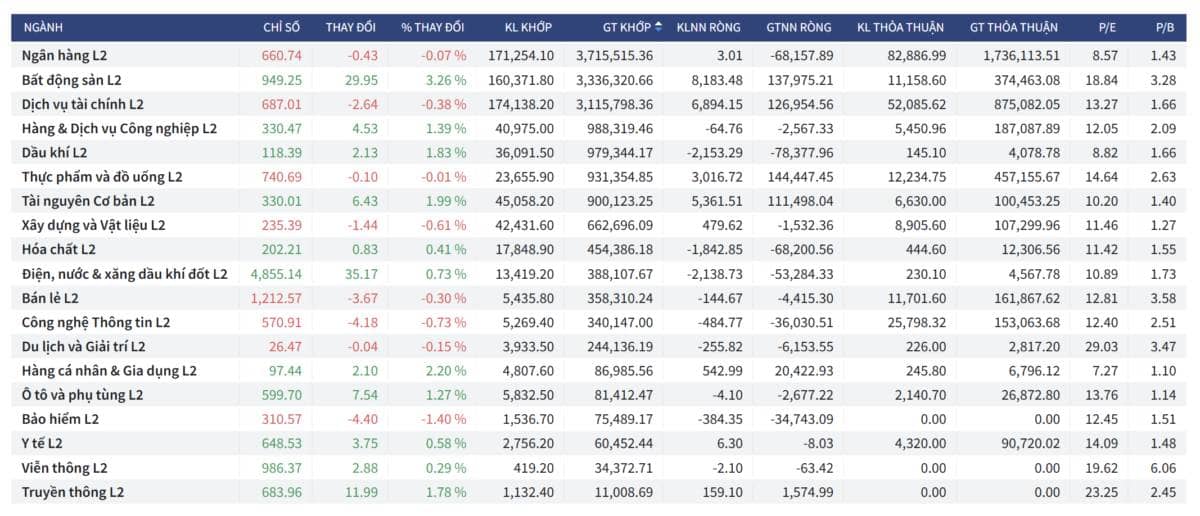Viewport: 1200px width, 516px height.
Task: Select the Hóa chất L2 sector
Action: pyautogui.click(x=60, y=249)
